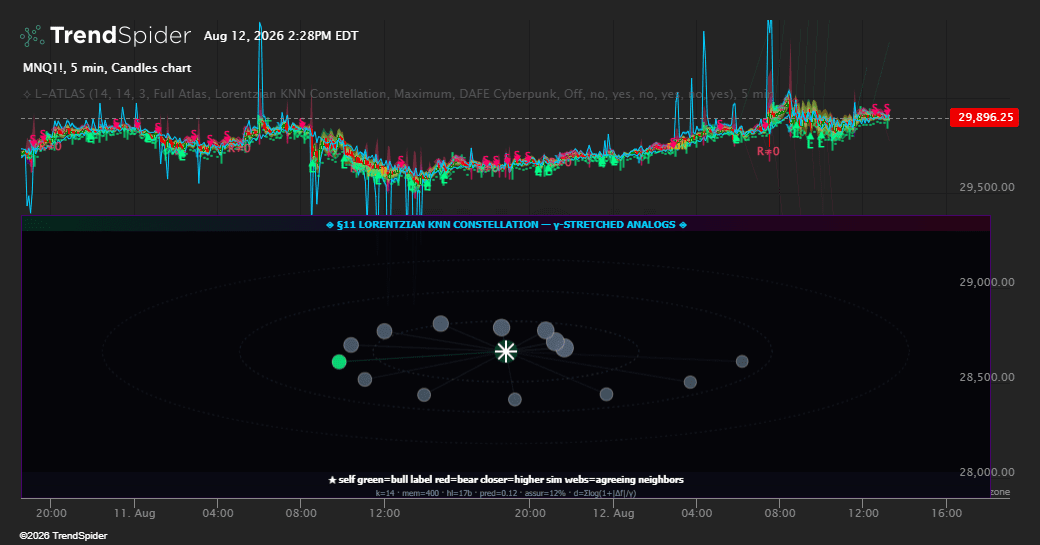Click the 29,000.00 price axis label
The height and width of the screenshot is (545, 1040).
pyautogui.click(x=986, y=282)
